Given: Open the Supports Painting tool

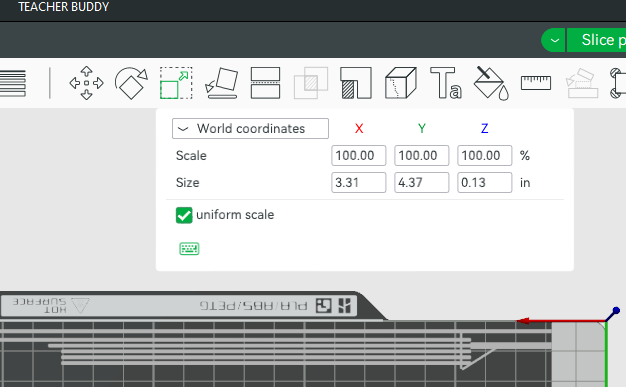Looking at the screenshot, I should [x=356, y=83].
